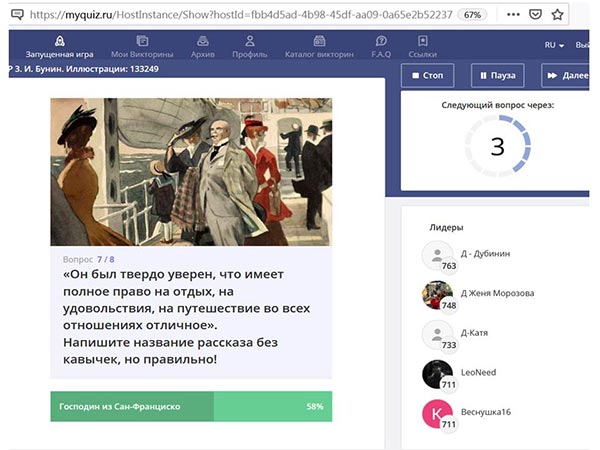This screenshot has height=450, width=600.
Task: Open the 'Ссылки' menu item
Action: click(x=422, y=47)
